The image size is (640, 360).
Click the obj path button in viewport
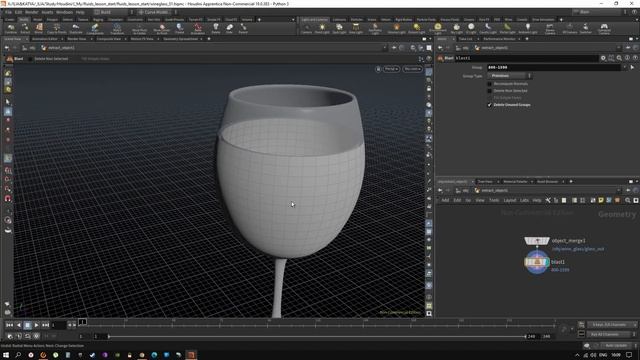(x=29, y=48)
